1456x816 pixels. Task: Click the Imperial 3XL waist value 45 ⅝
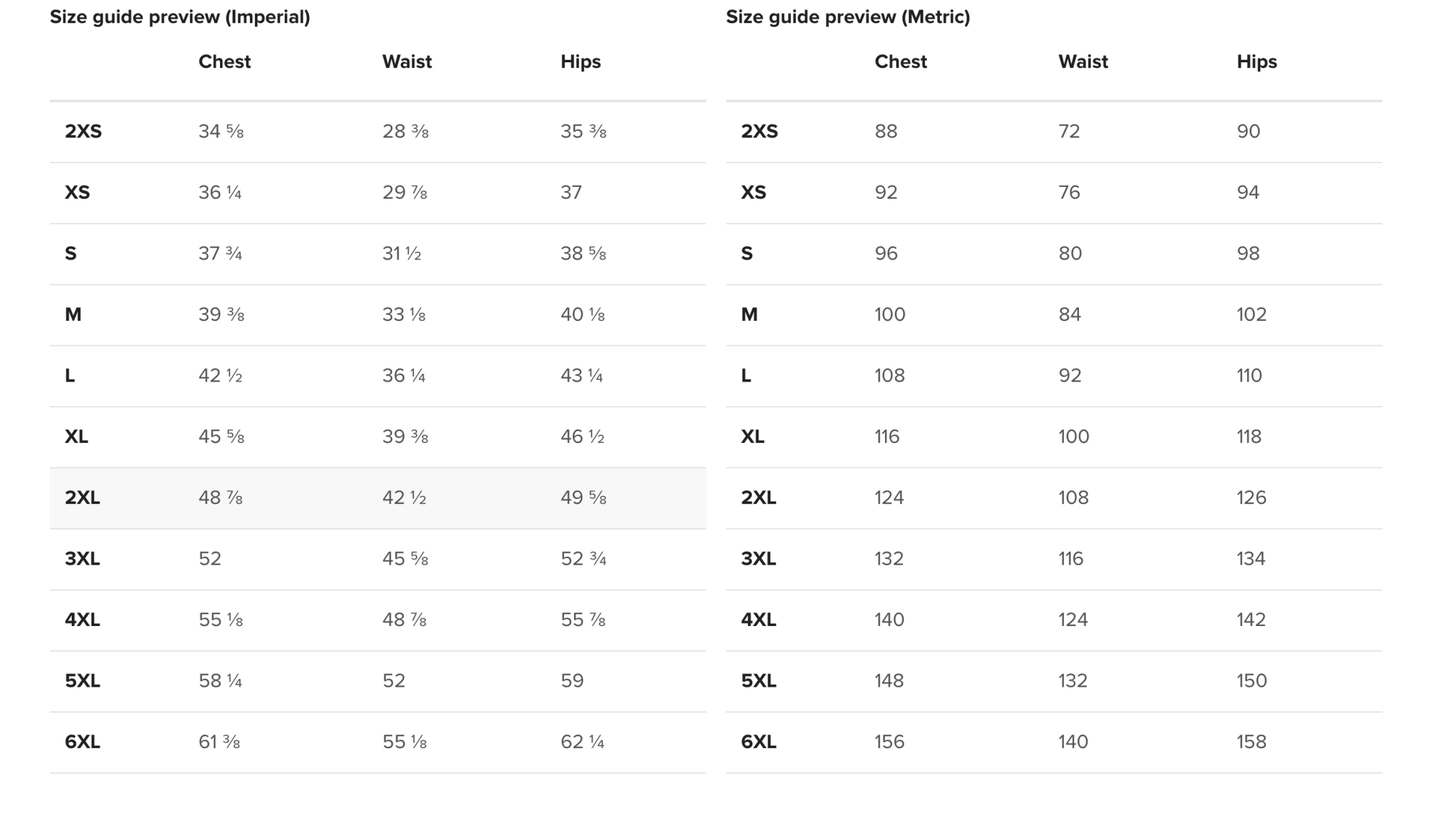click(406, 559)
